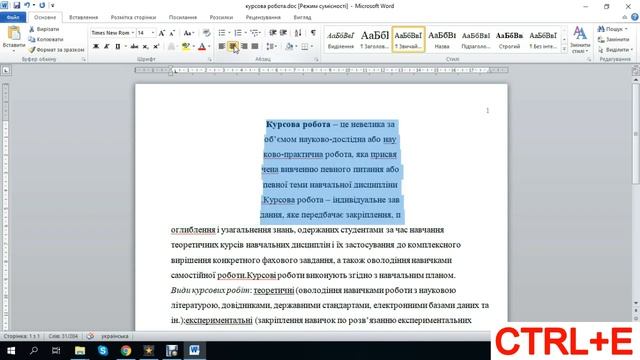Open the Times New Roman font dropdown

tap(133, 33)
